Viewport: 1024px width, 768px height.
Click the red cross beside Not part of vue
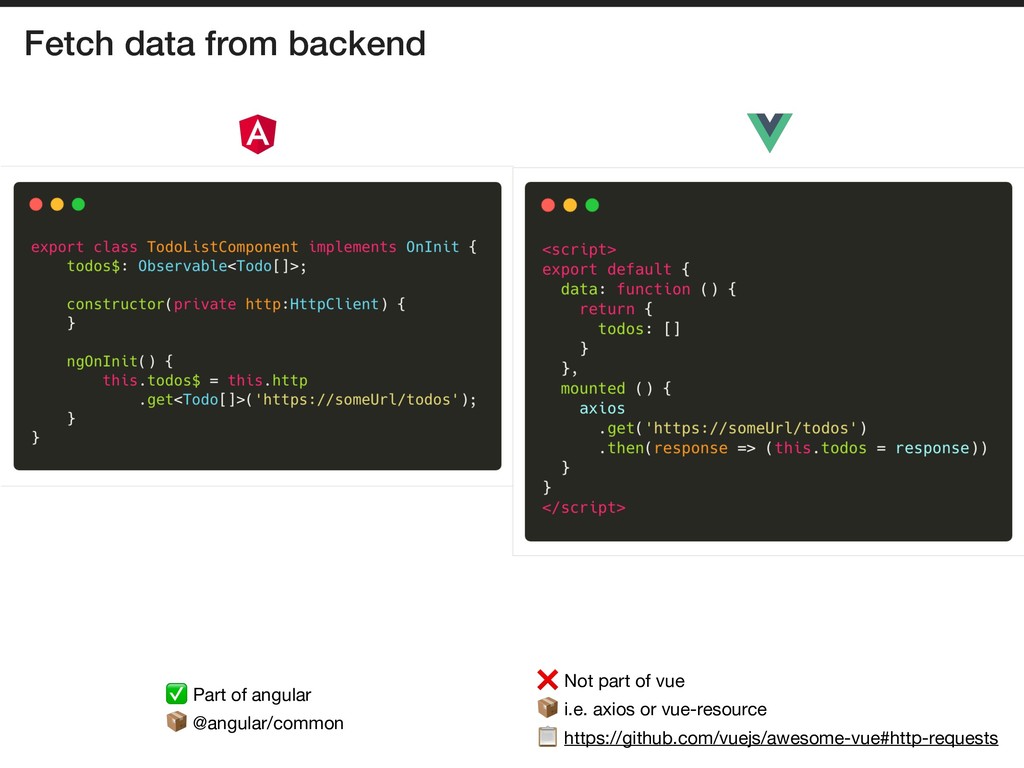547,680
